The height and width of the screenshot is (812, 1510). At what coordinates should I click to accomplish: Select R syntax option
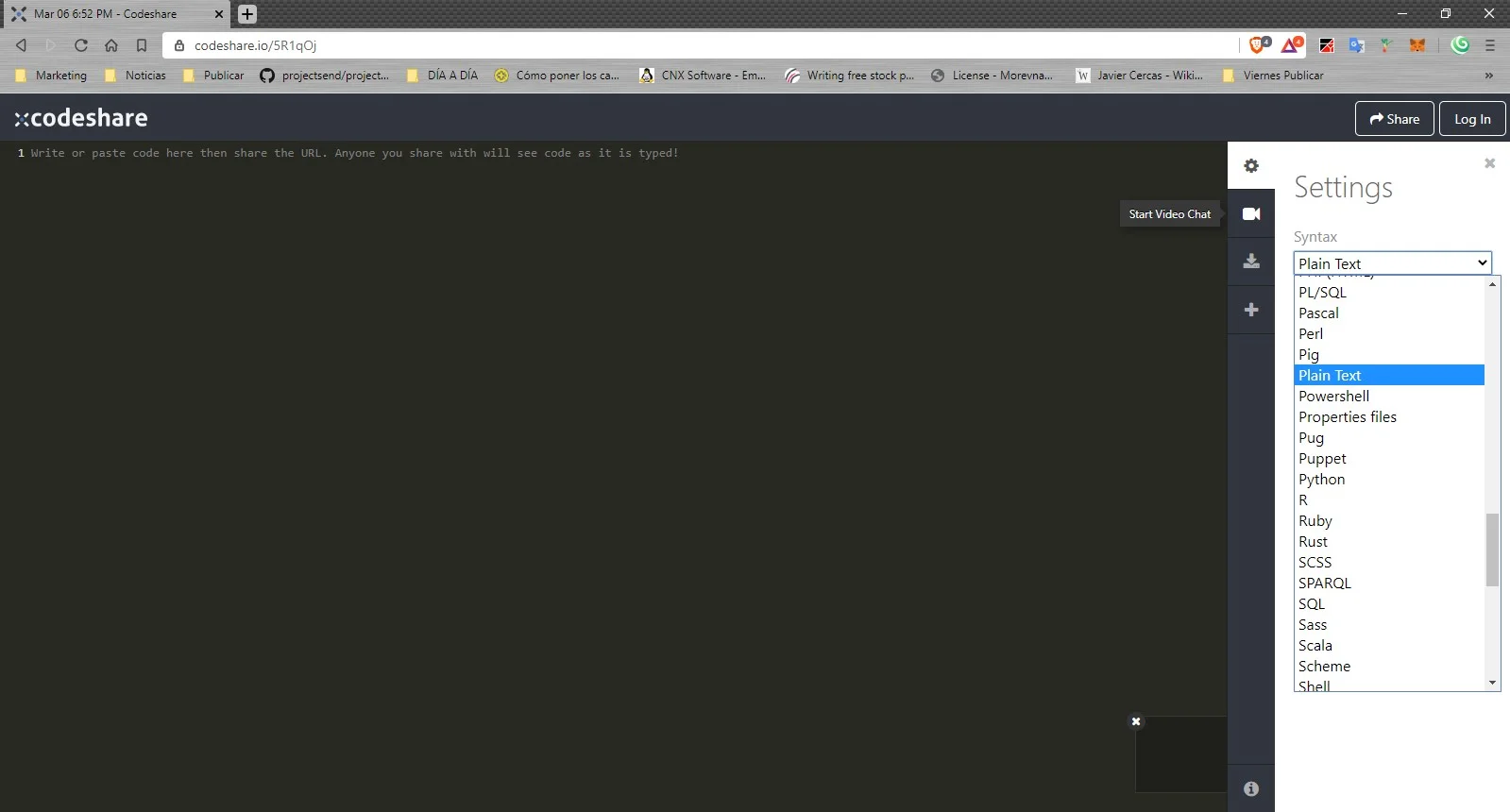(x=1389, y=500)
